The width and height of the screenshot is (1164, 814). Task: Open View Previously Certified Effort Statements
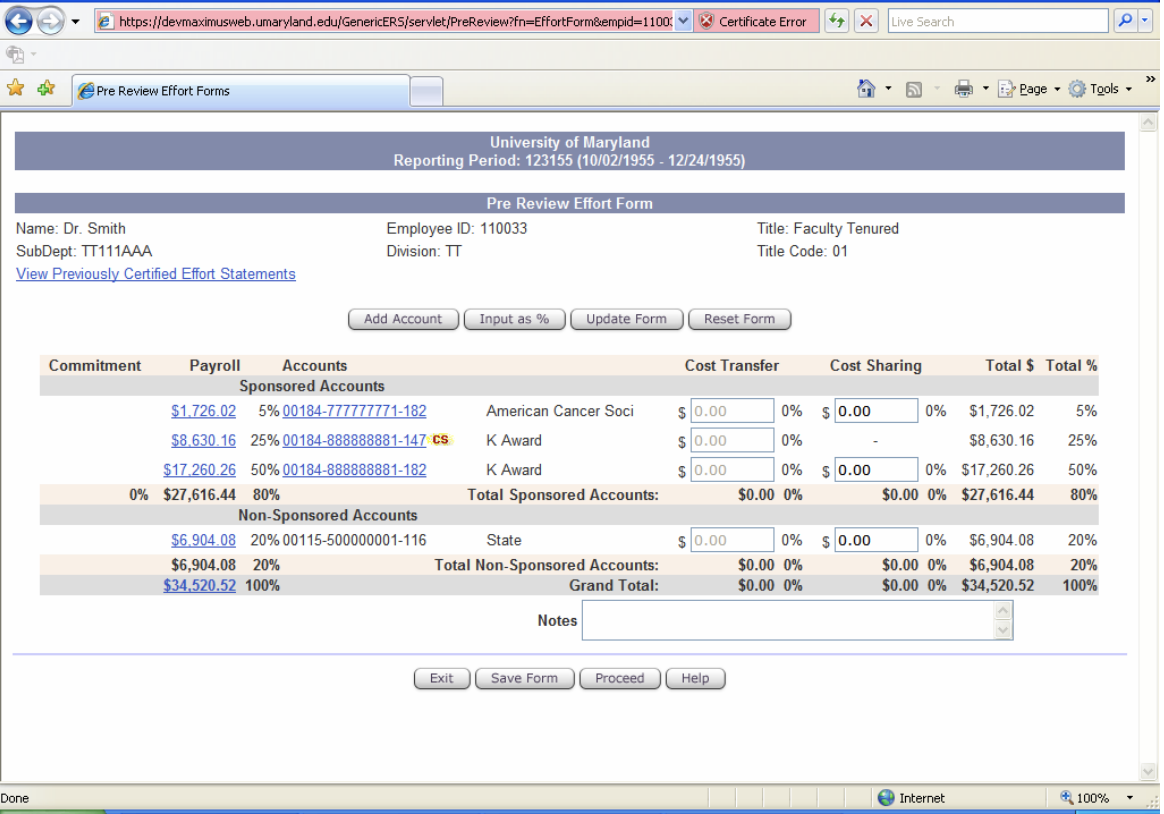(x=155, y=274)
